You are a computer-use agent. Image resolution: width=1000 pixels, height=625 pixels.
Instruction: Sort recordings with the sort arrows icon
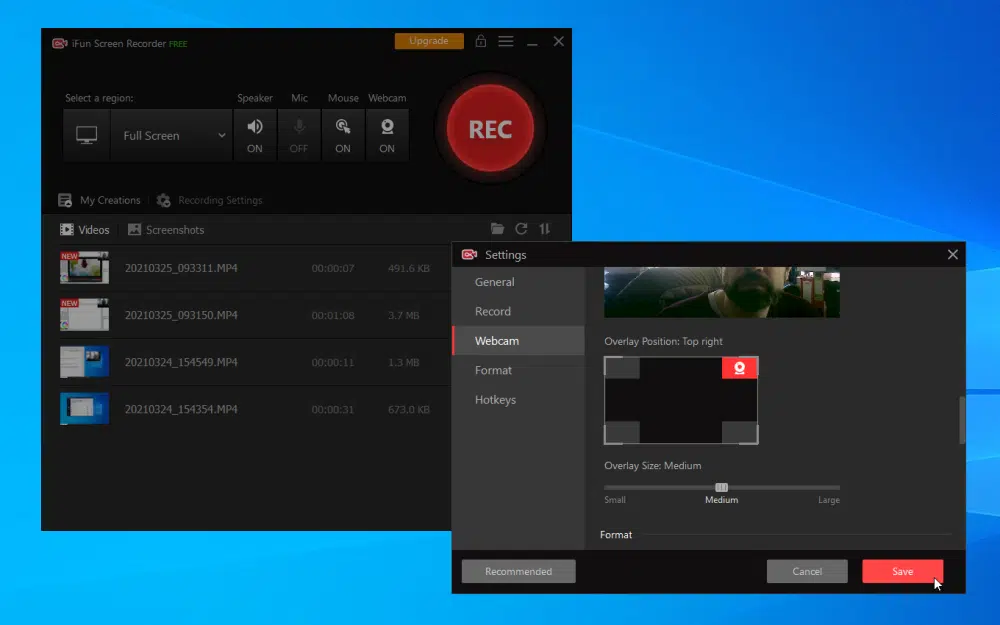pyautogui.click(x=545, y=228)
